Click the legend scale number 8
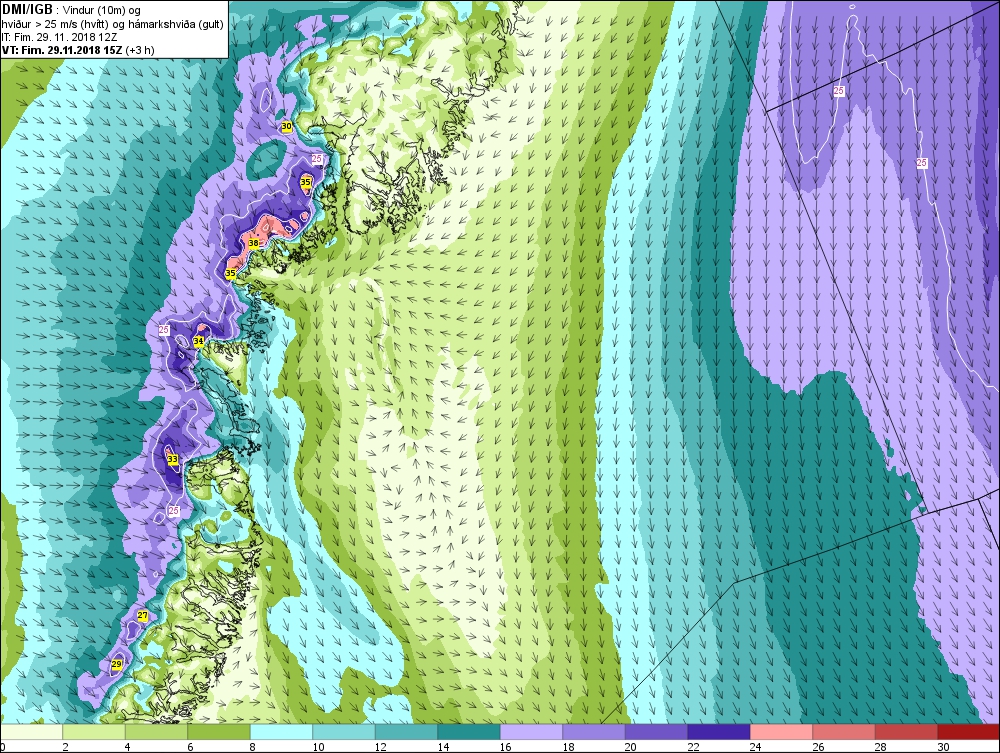1000x753 pixels. click(253, 747)
